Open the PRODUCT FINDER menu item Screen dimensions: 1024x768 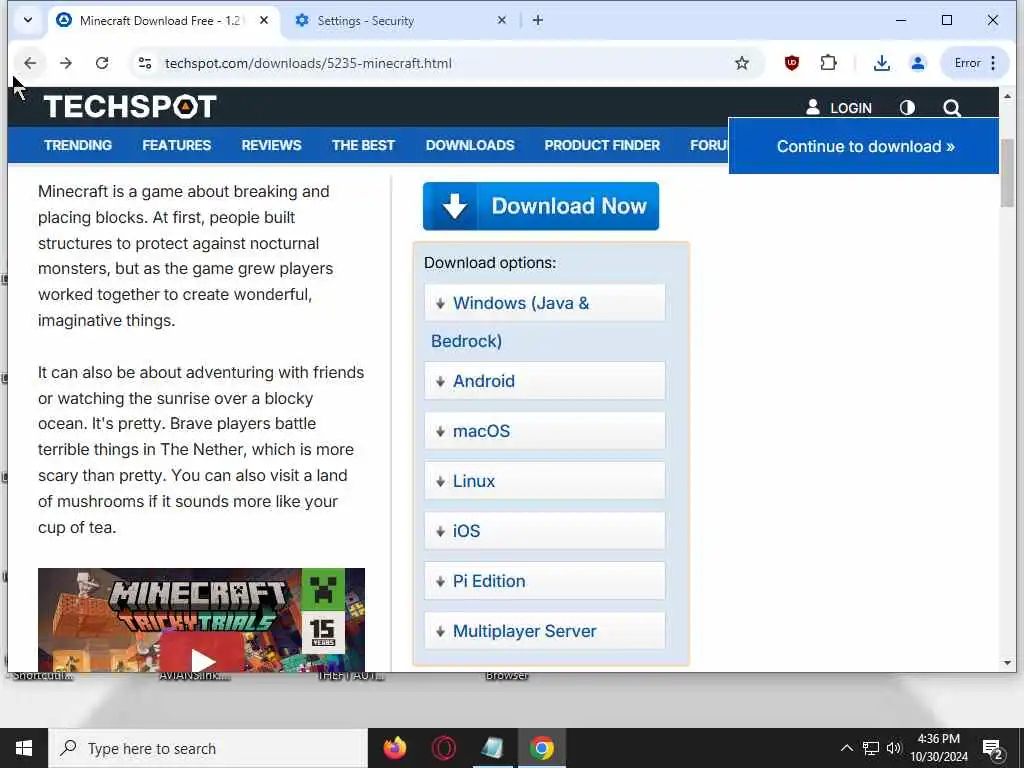pyautogui.click(x=602, y=145)
